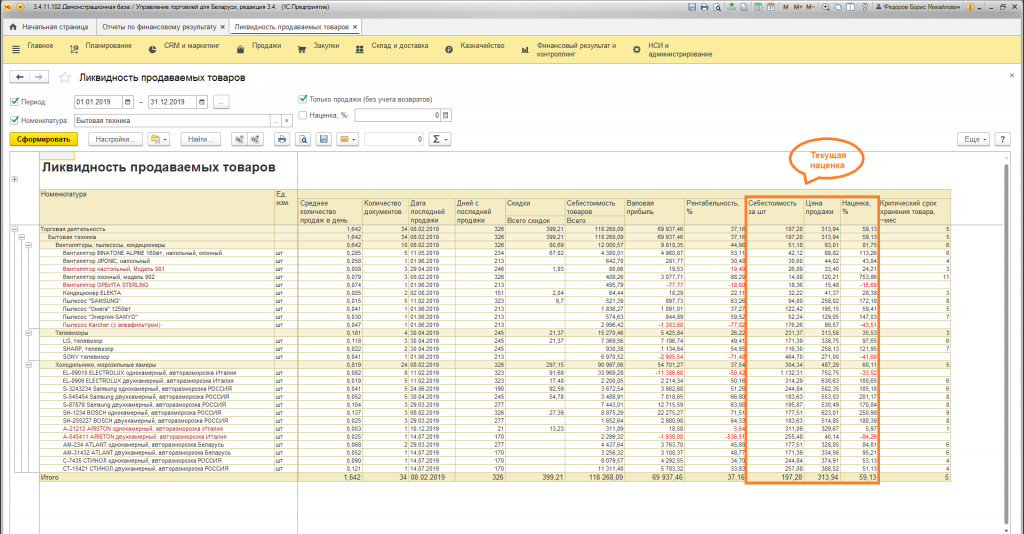Open the Продажи section menu
1024x534 pixels.
coord(266,47)
